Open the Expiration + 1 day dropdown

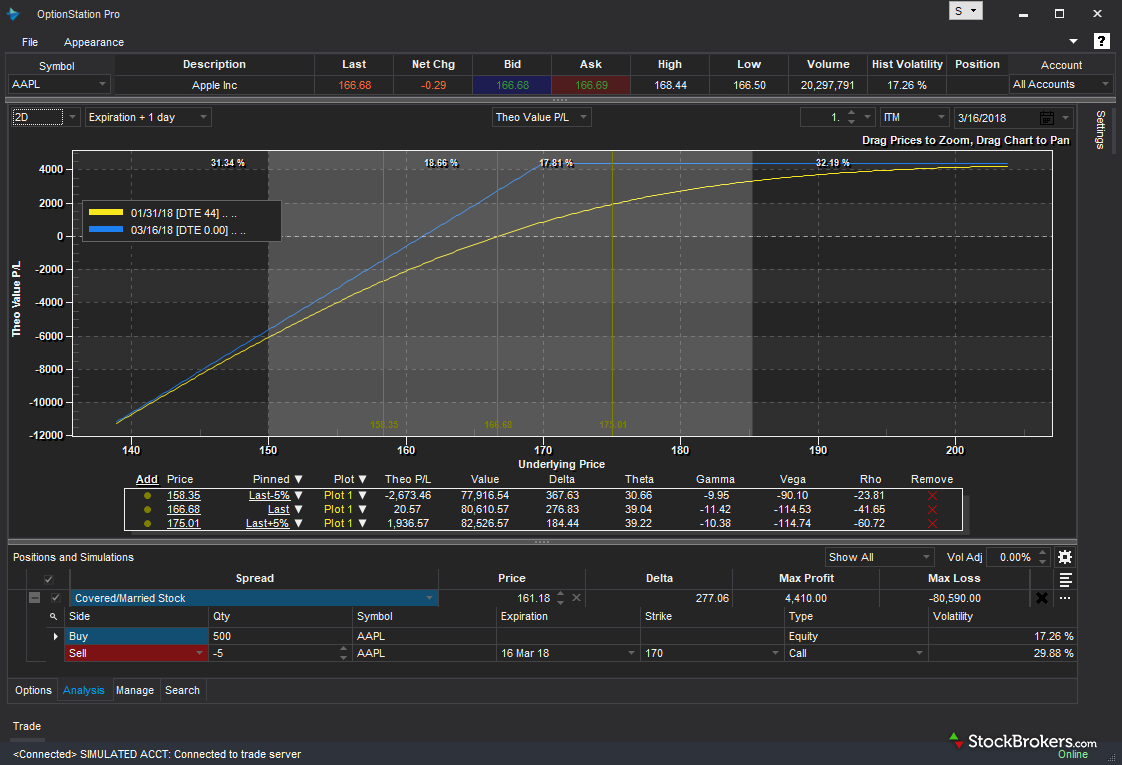[148, 118]
